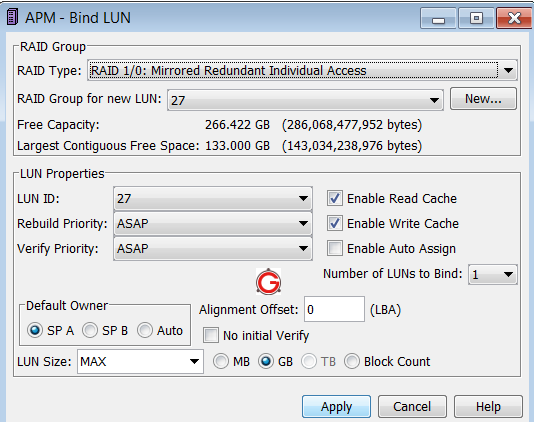Choose Block Count size unit
The height and width of the screenshot is (422, 534).
pos(352,361)
